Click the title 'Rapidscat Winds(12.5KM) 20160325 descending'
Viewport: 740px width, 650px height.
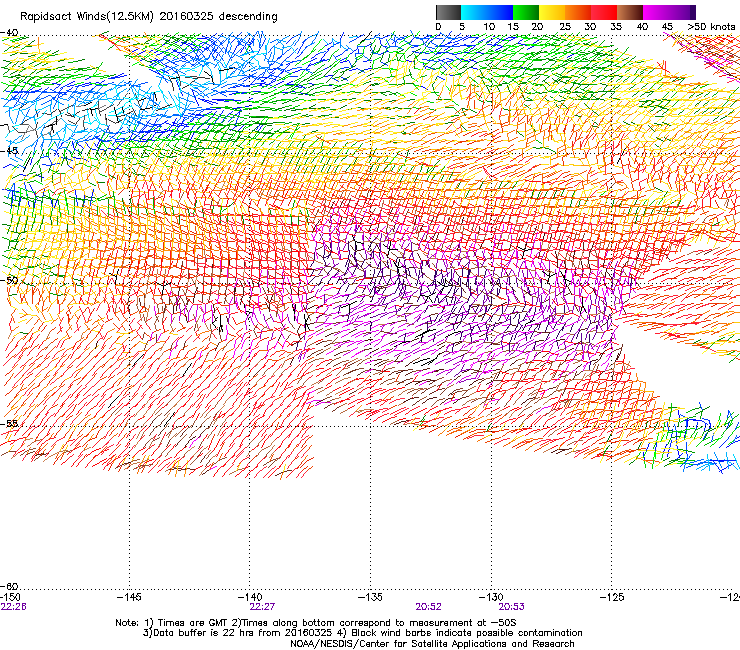pos(149,17)
